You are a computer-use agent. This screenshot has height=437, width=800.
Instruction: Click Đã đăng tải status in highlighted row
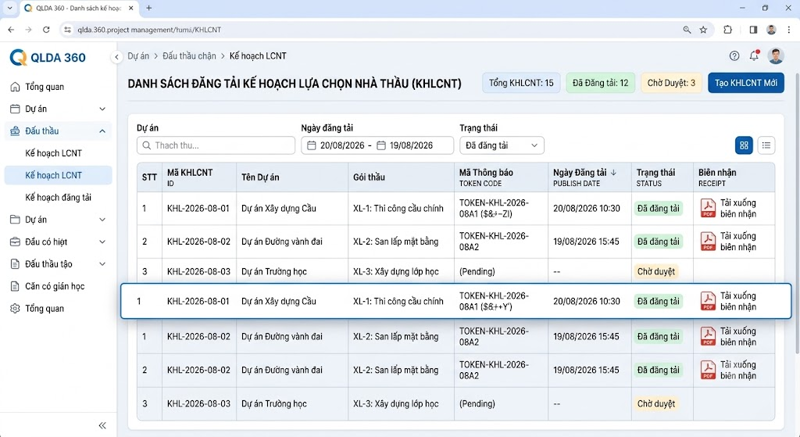pyautogui.click(x=658, y=301)
